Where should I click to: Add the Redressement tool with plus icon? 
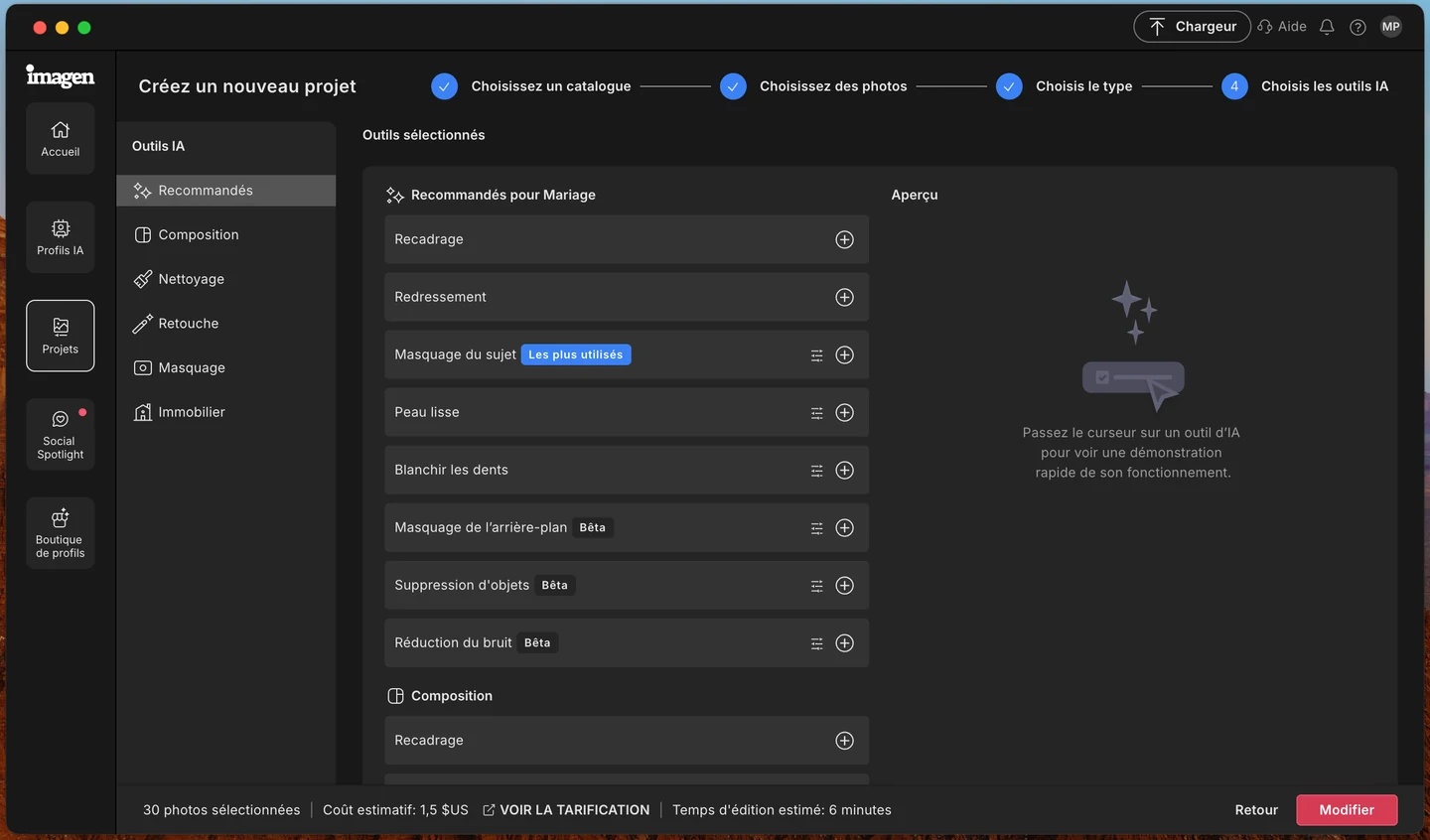tap(844, 297)
